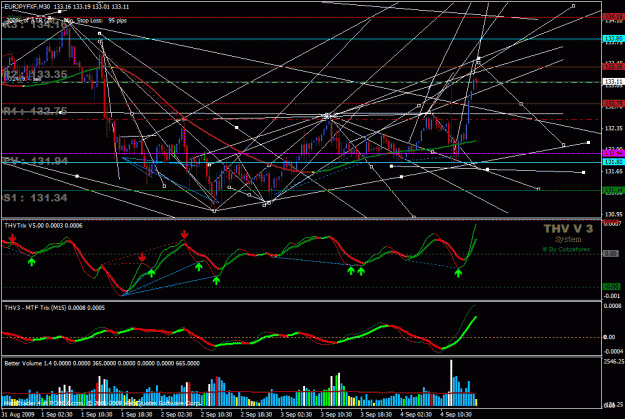Click the 1 Sep 18:30 time label
This screenshot has width=625, height=419.
(x=137, y=414)
